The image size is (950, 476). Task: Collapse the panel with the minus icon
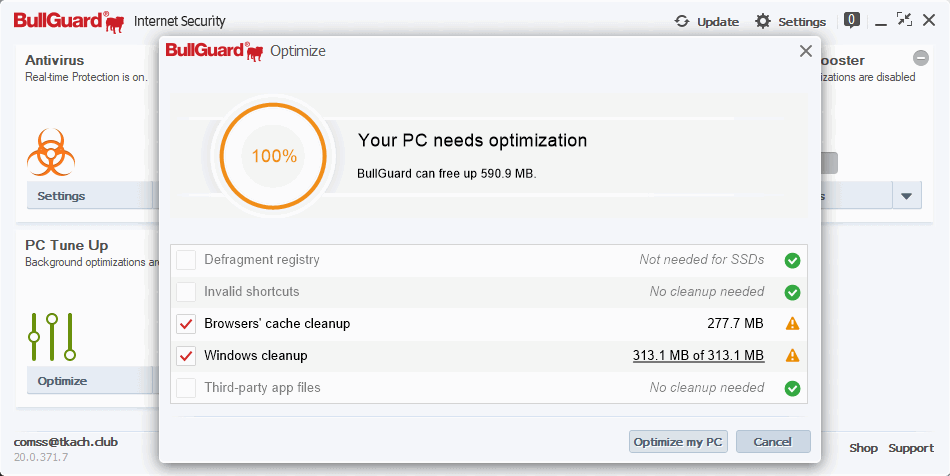point(921,58)
